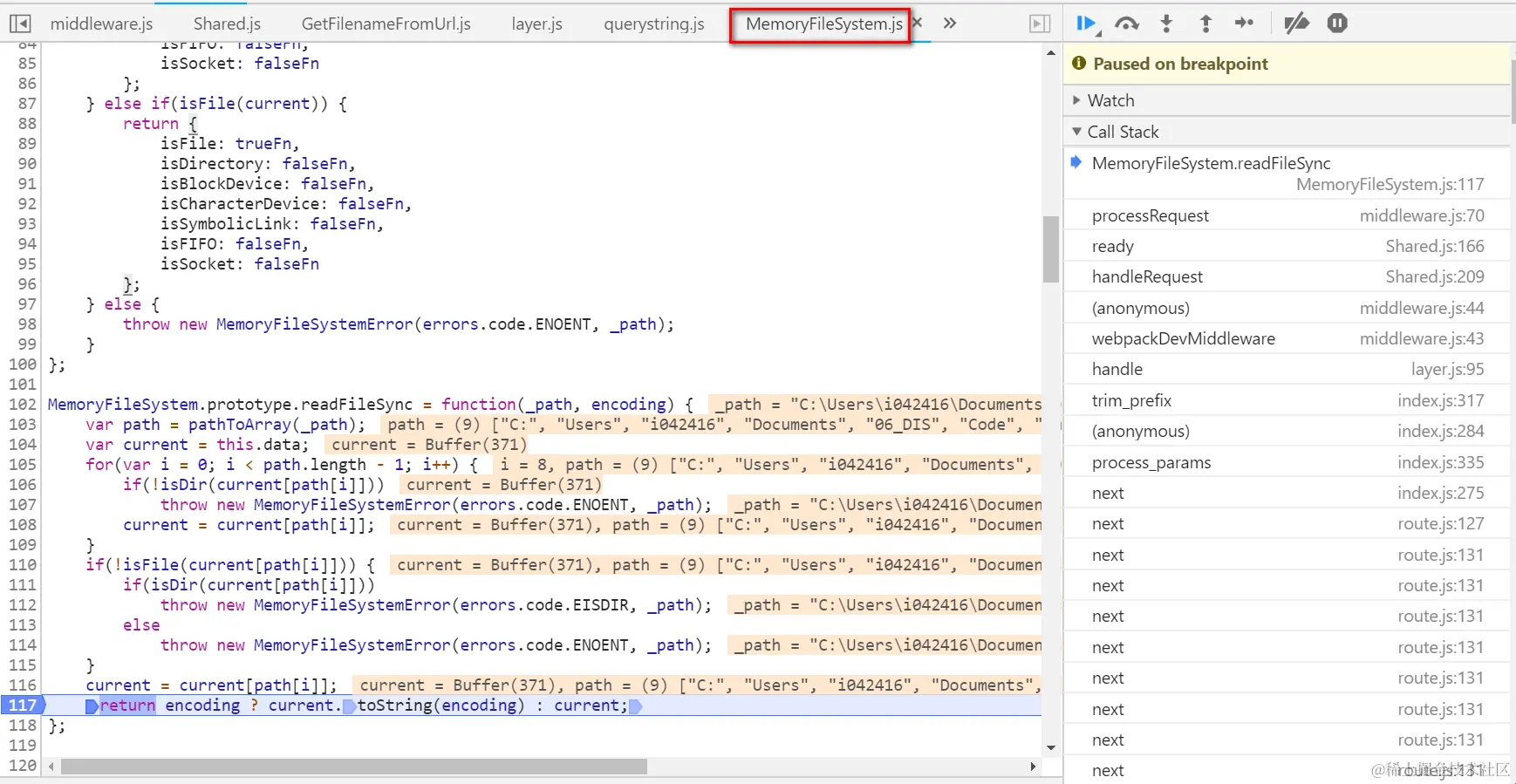Expand the Watch section
Image resolution: width=1516 pixels, height=784 pixels.
[x=1287, y=100]
